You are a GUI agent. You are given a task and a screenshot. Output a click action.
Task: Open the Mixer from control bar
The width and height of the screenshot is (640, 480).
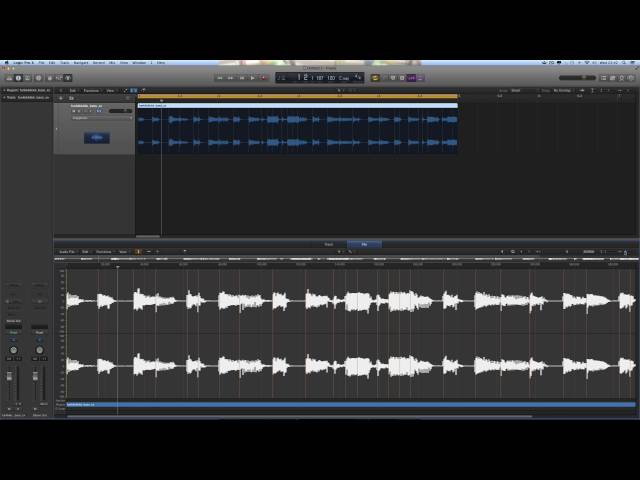pos(59,78)
